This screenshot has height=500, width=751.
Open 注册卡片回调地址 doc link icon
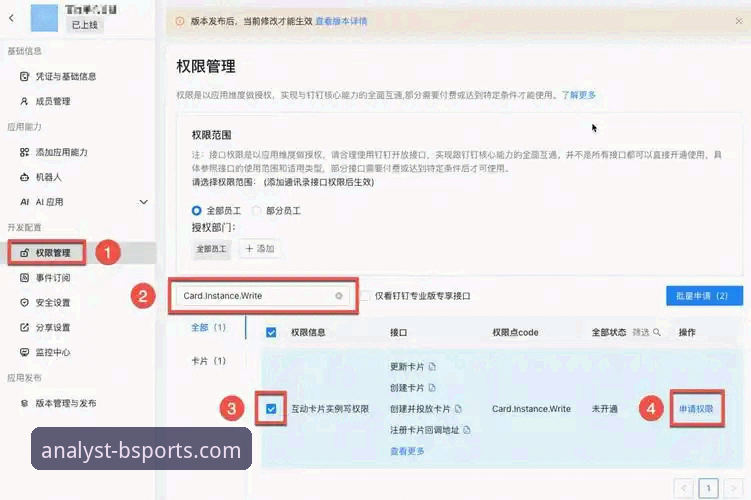(x=467, y=430)
